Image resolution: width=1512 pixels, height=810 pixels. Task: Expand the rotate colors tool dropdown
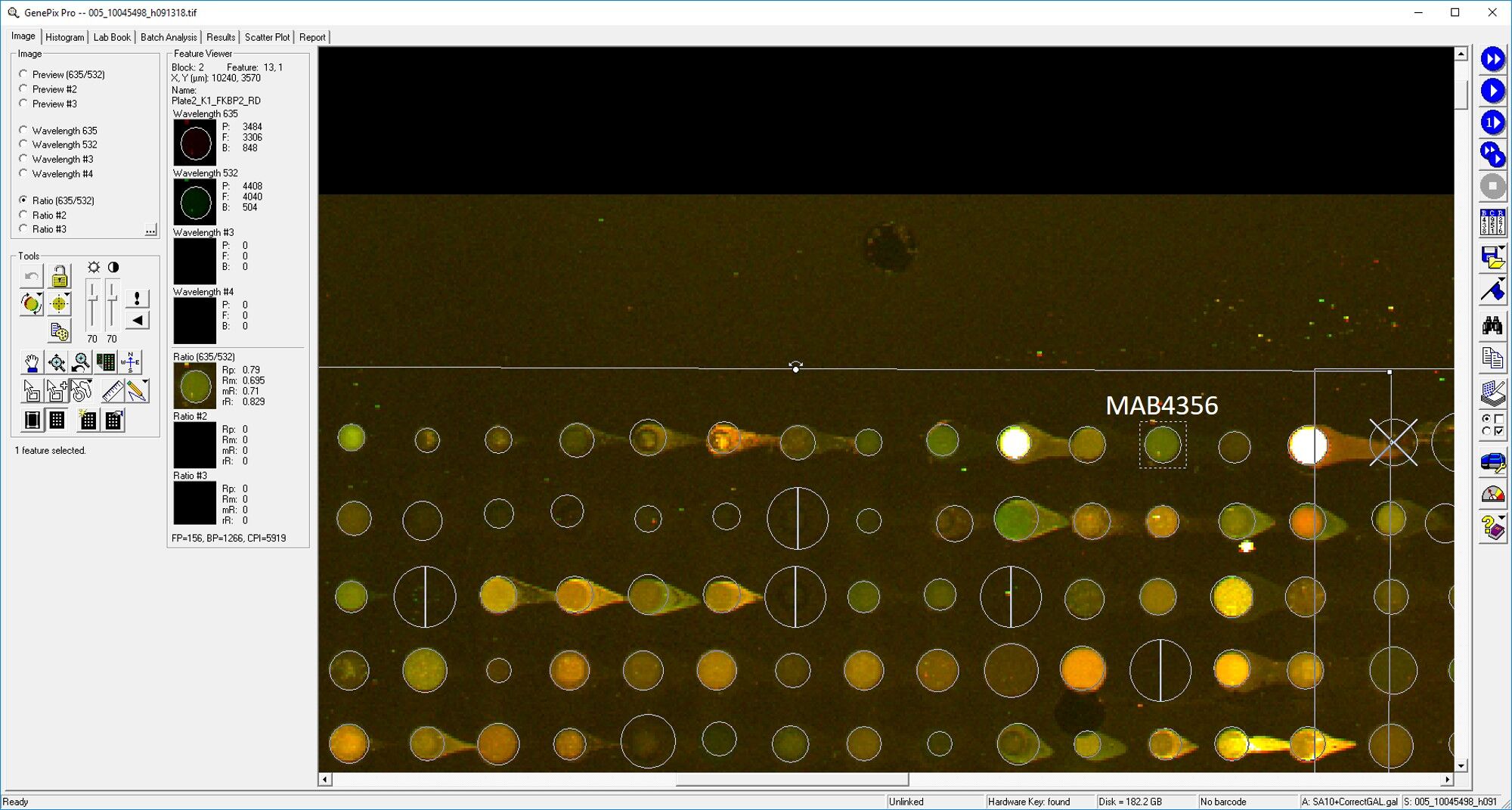pyautogui.click(x=39, y=296)
